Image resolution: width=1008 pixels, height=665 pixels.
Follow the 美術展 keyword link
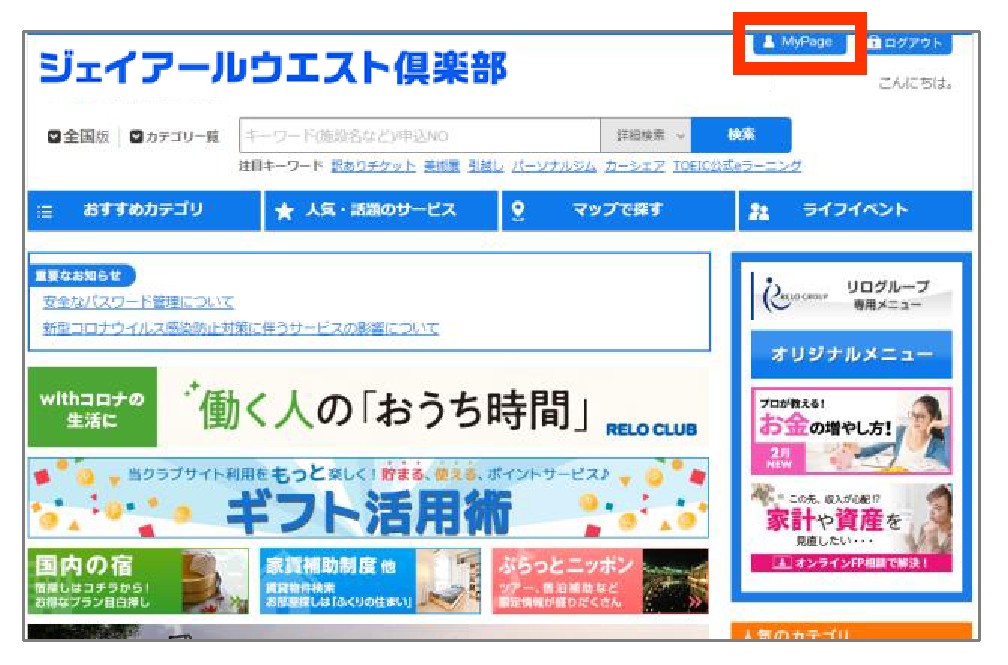(442, 166)
